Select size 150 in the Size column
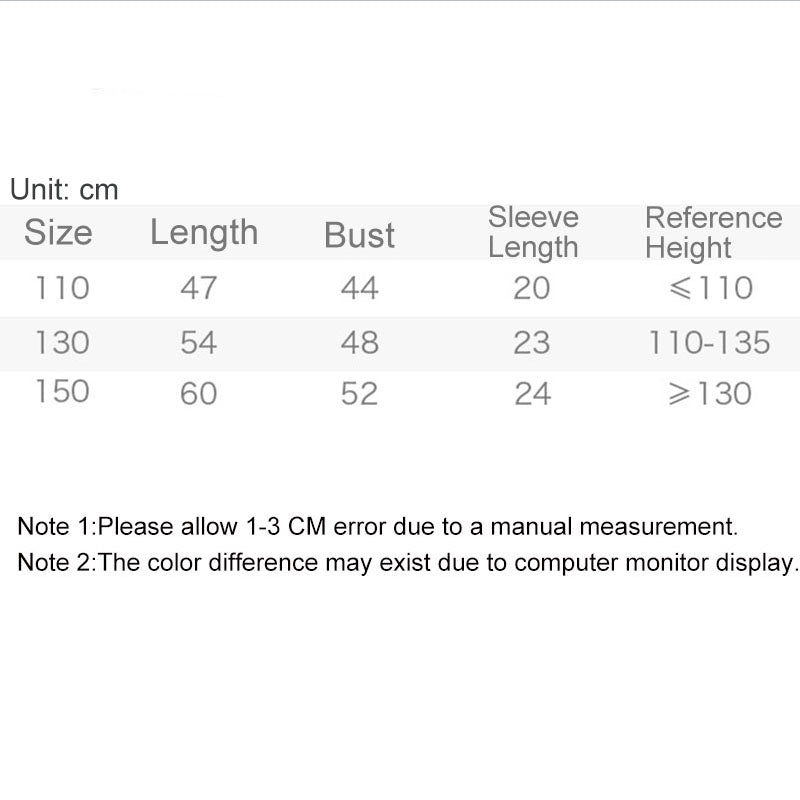 pyautogui.click(x=62, y=392)
